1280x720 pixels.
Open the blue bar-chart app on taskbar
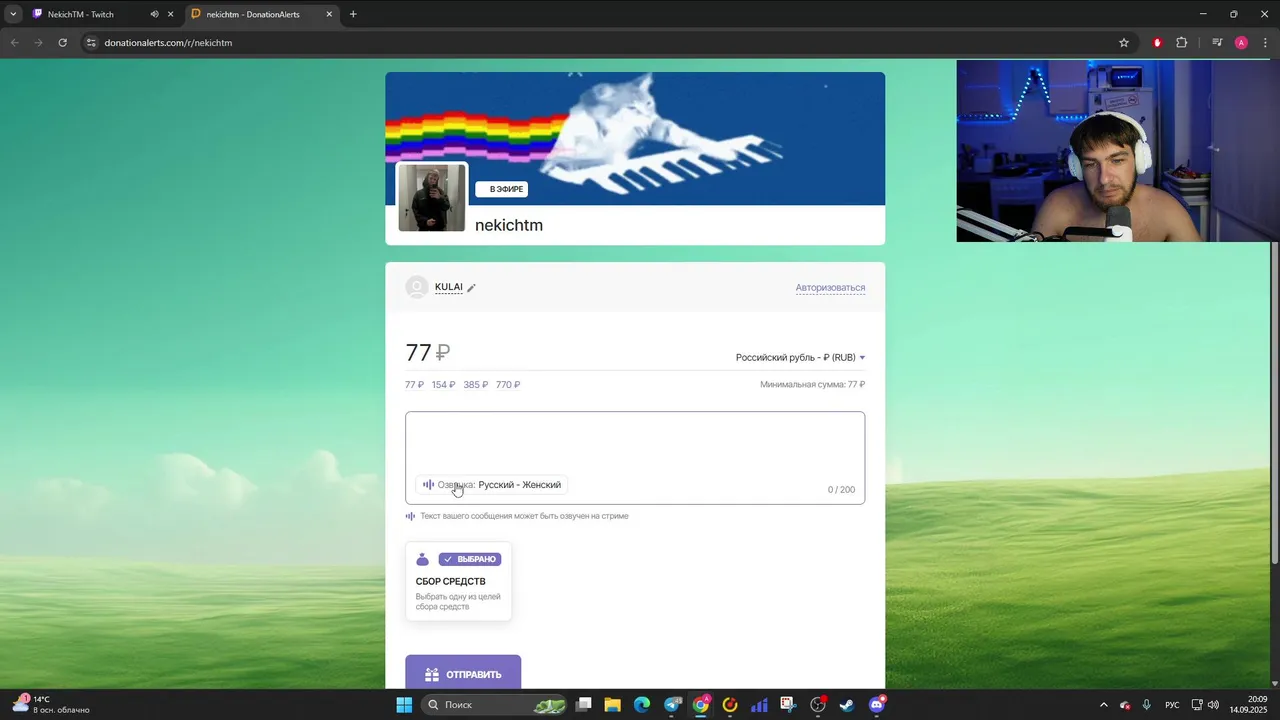[x=759, y=705]
